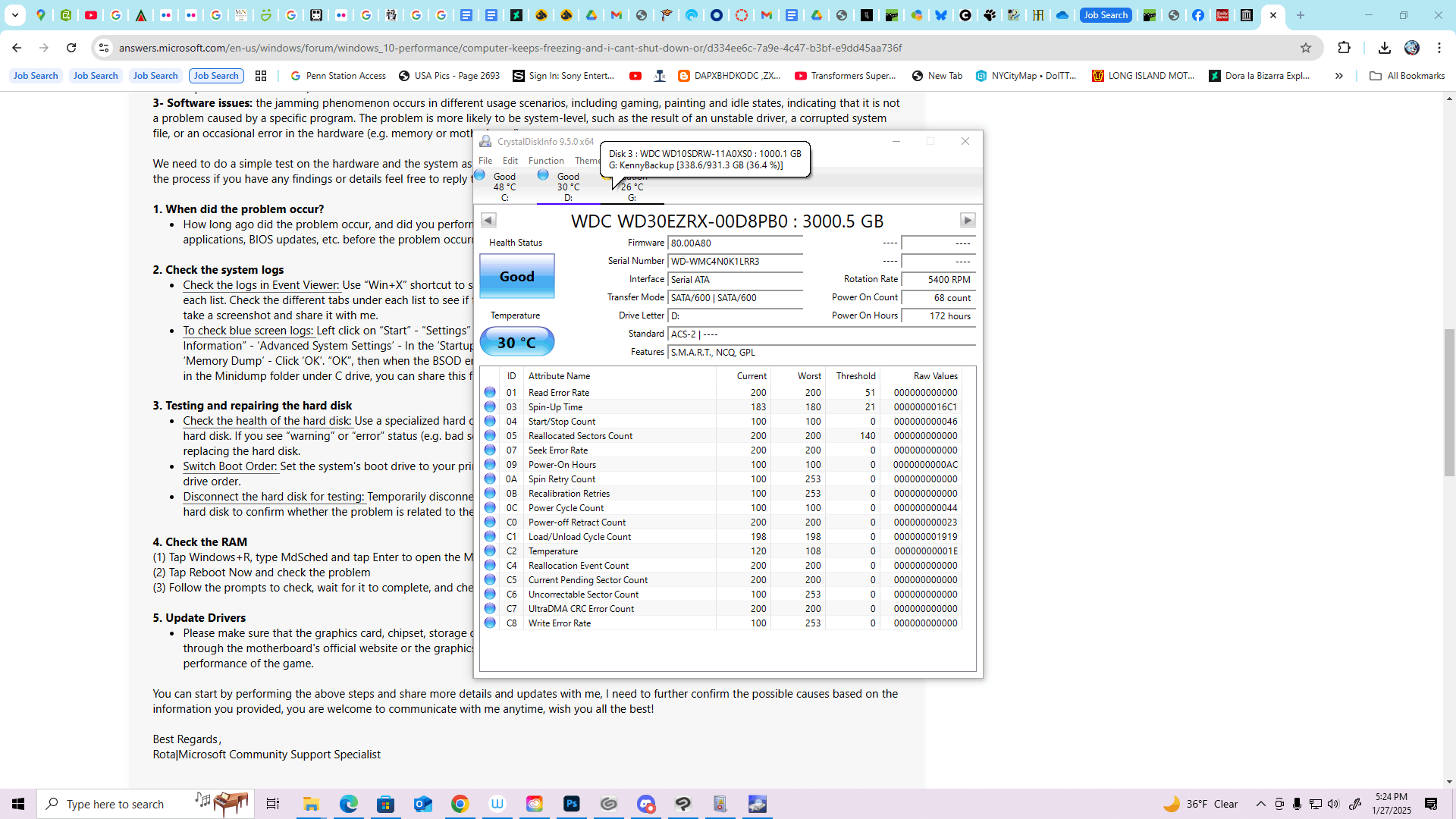This screenshot has height=819, width=1456.
Task: Click the Read Error Rate status orb
Action: 490,393
